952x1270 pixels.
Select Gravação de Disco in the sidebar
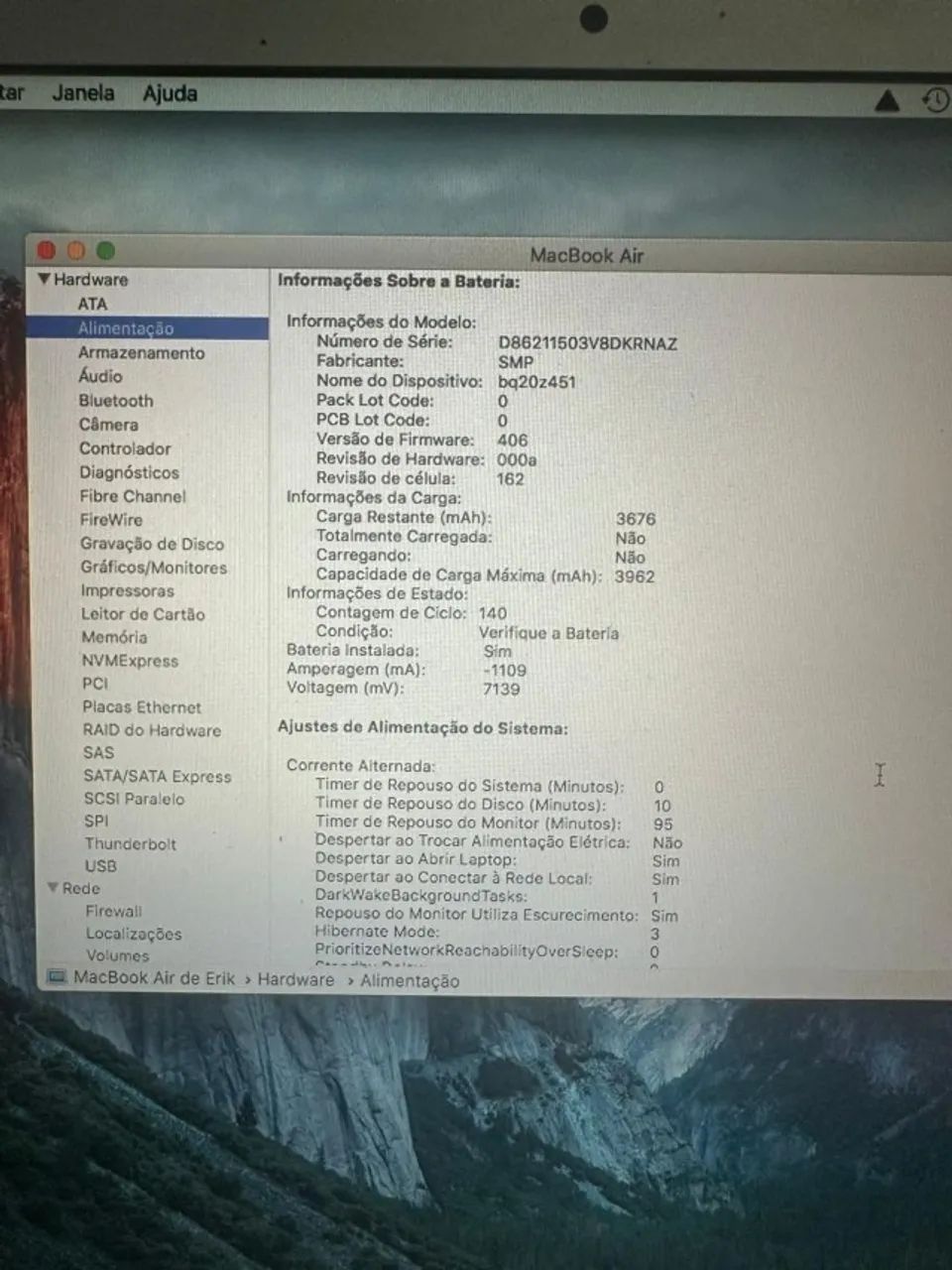[153, 544]
